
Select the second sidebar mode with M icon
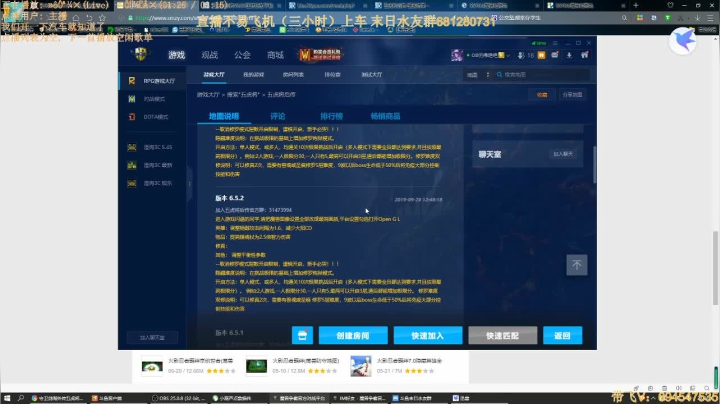coord(152,99)
